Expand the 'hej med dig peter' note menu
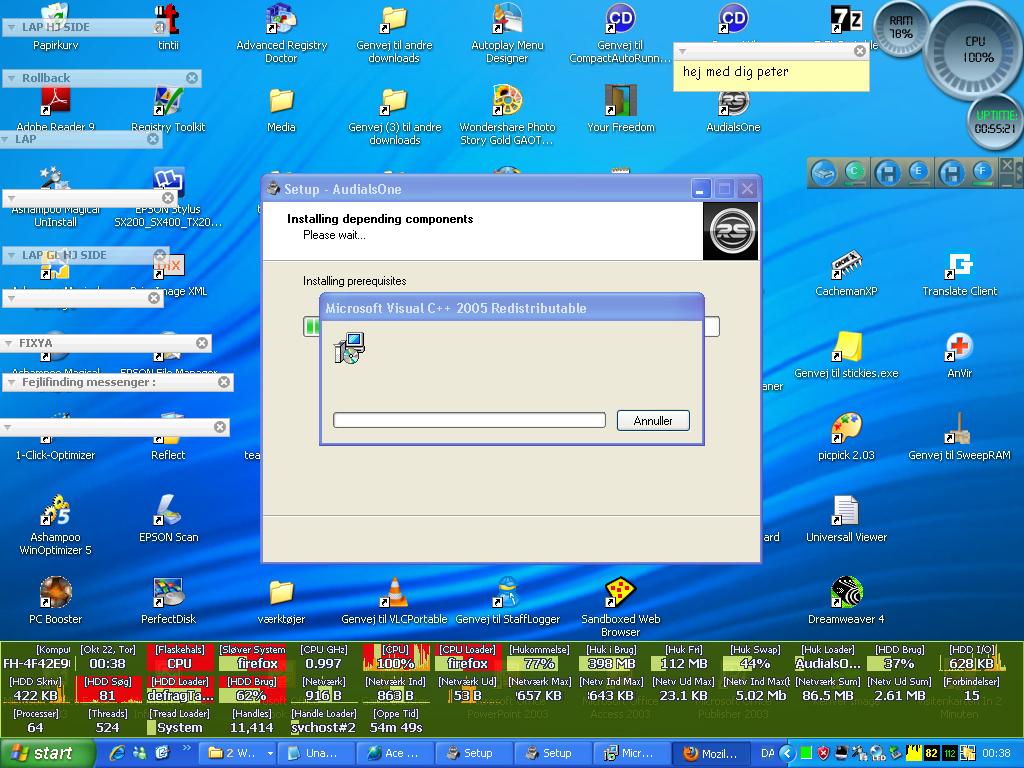 pyautogui.click(x=682, y=51)
